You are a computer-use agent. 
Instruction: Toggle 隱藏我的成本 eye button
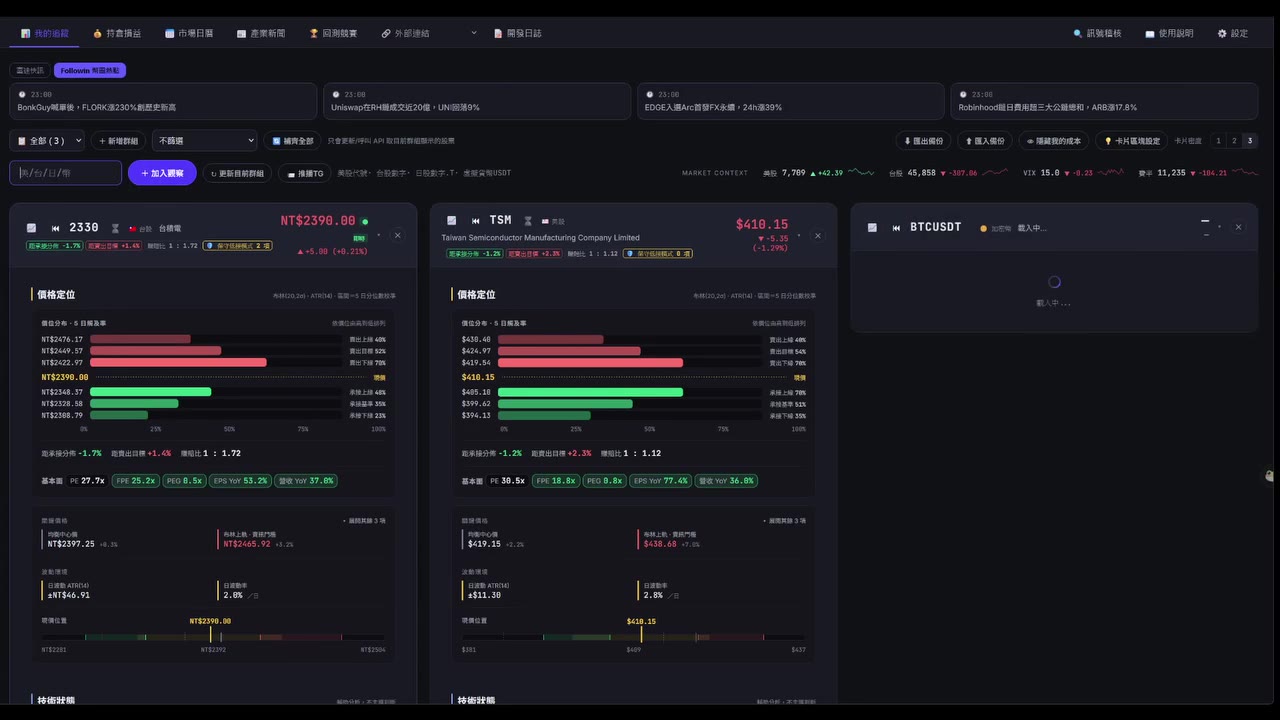click(x=1054, y=141)
